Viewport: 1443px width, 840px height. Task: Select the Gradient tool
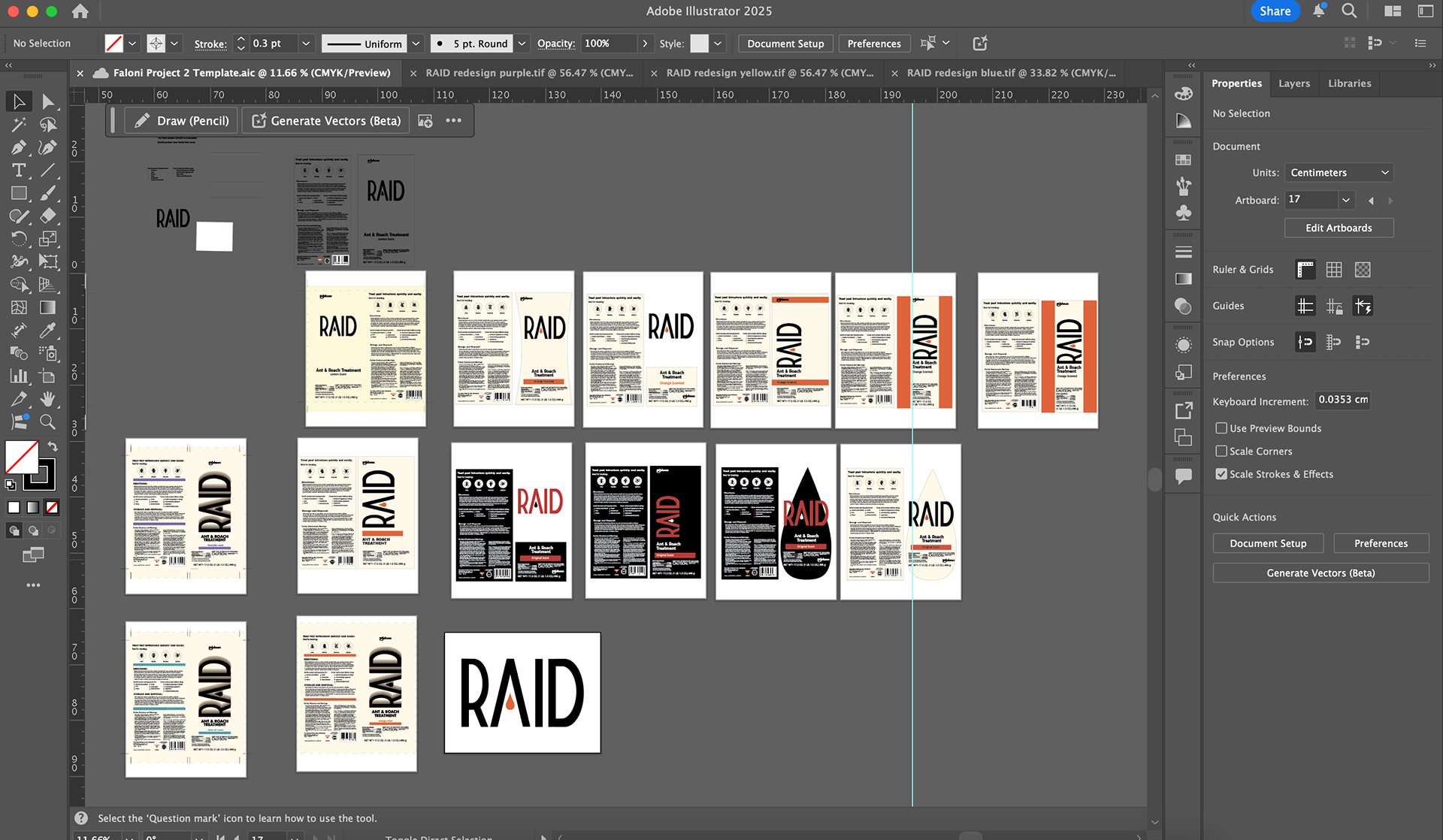(48, 307)
